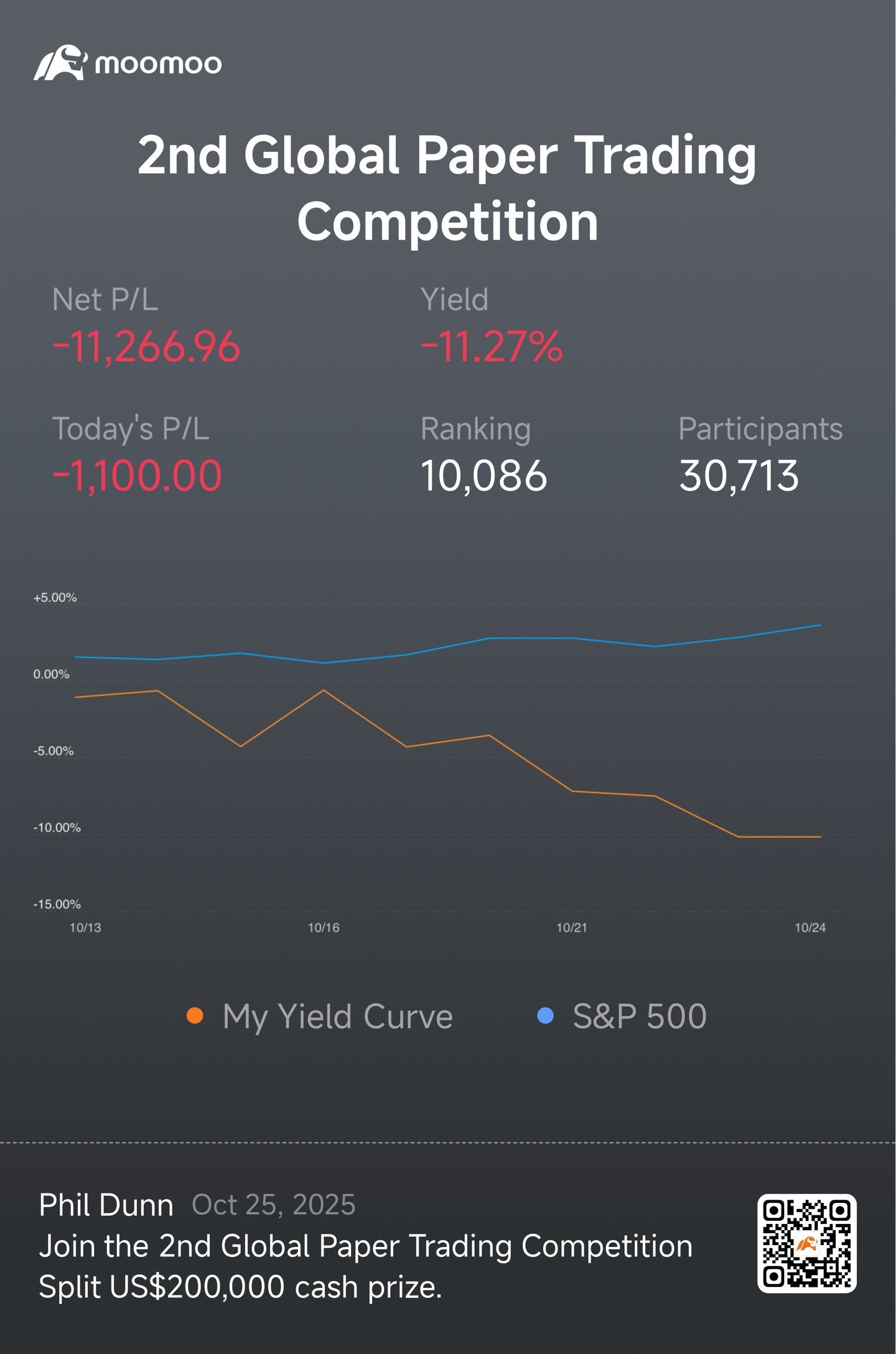Viewport: 896px width, 1354px height.
Task: Click the moomoo bull logo icon
Action: point(60,62)
